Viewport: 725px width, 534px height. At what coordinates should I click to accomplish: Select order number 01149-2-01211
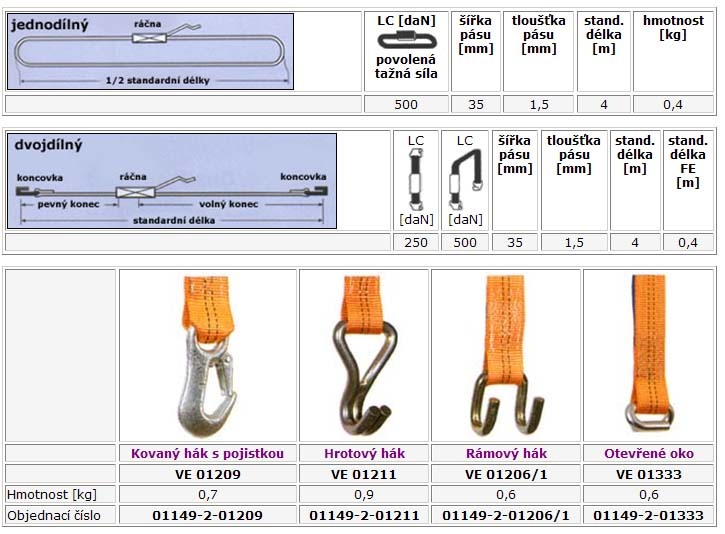pos(364,515)
